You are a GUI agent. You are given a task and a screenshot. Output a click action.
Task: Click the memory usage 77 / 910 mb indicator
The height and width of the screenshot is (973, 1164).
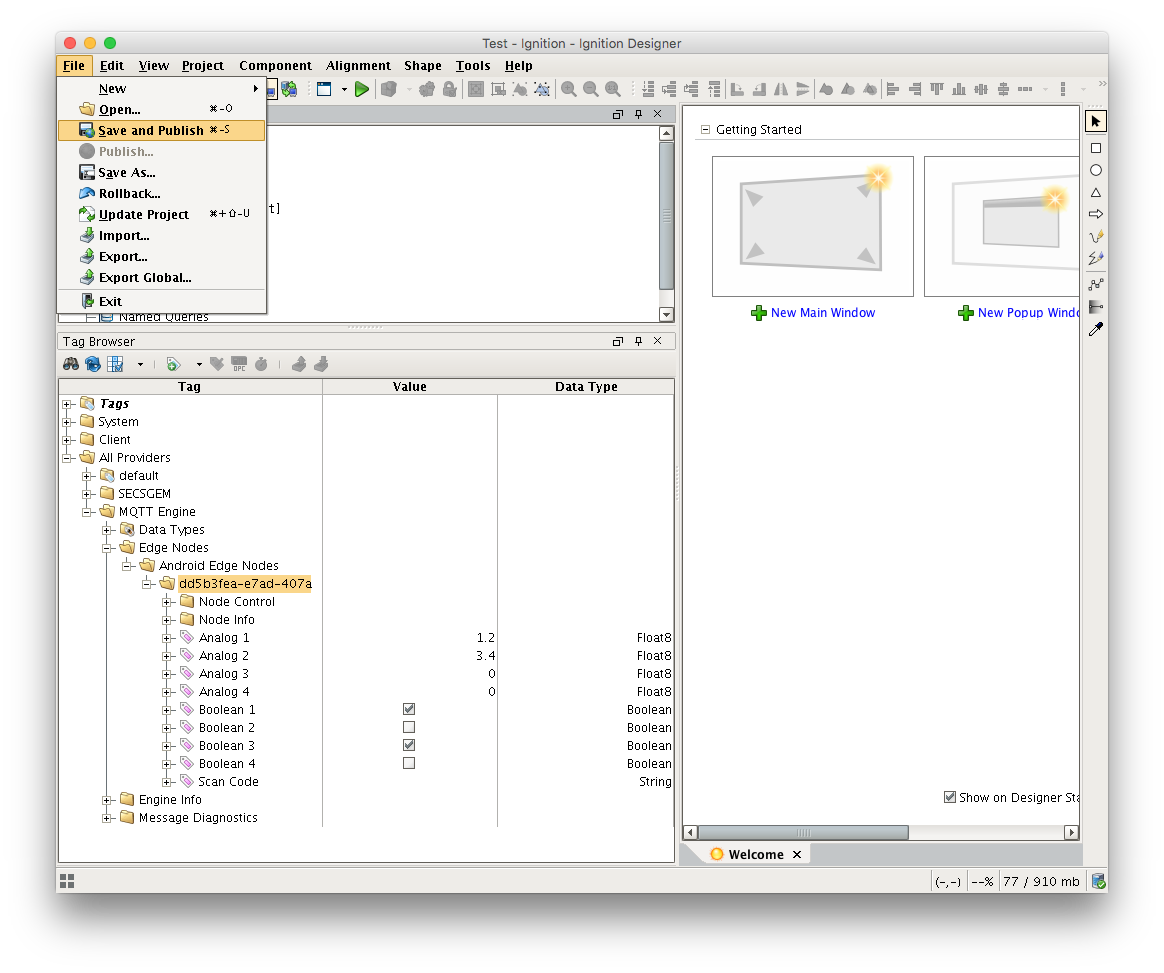(x=1041, y=881)
